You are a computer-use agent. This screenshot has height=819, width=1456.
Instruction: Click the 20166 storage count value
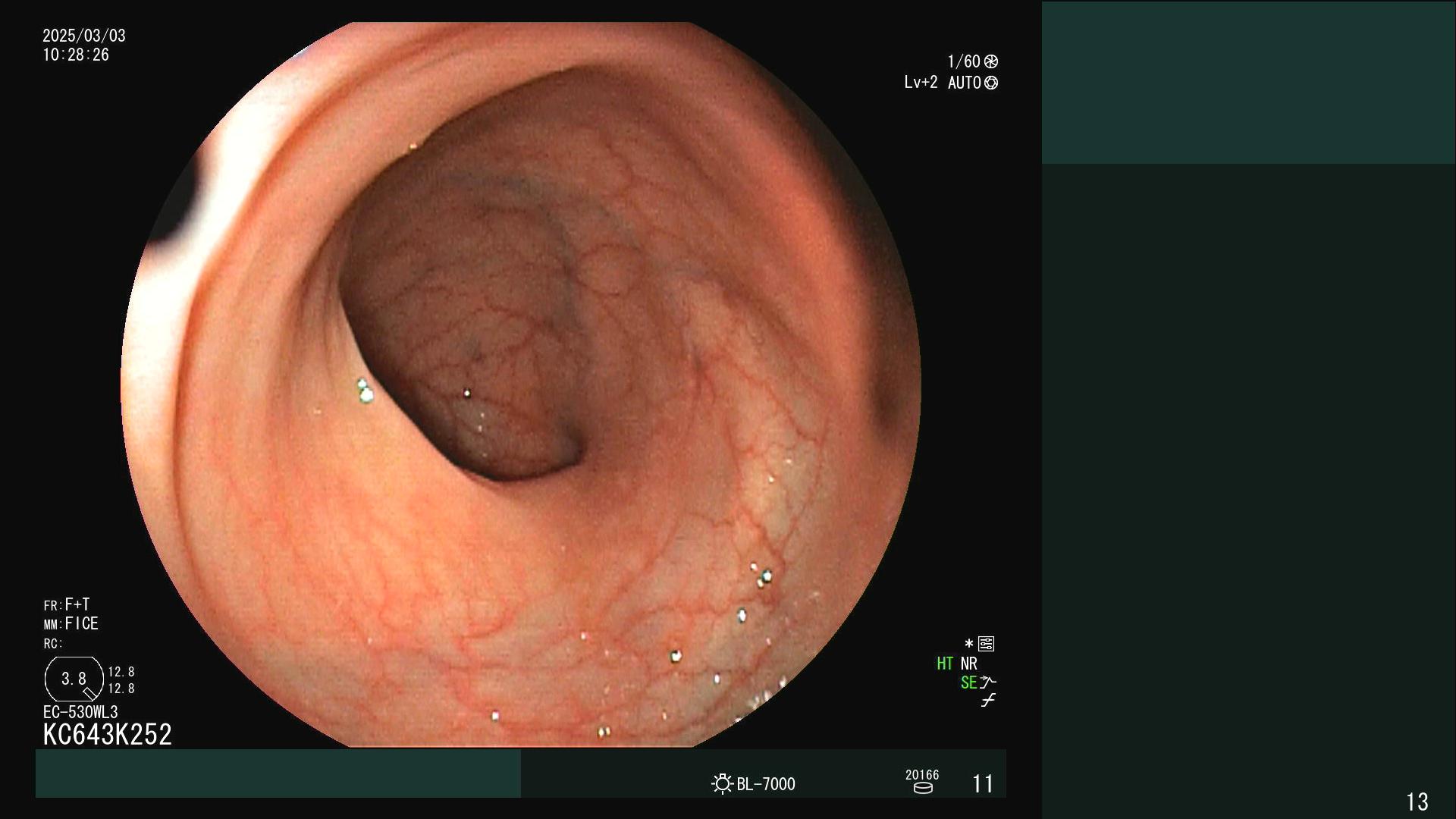tap(922, 774)
